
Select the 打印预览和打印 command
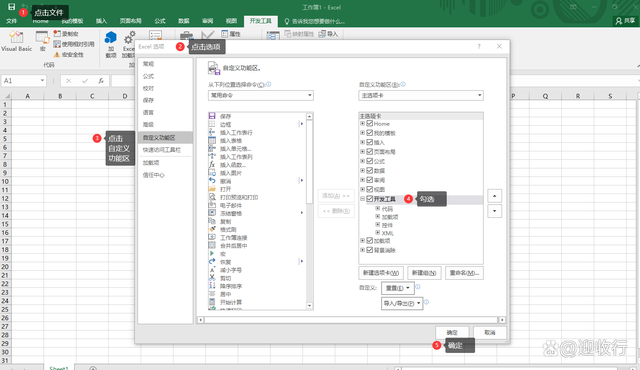click(233, 197)
